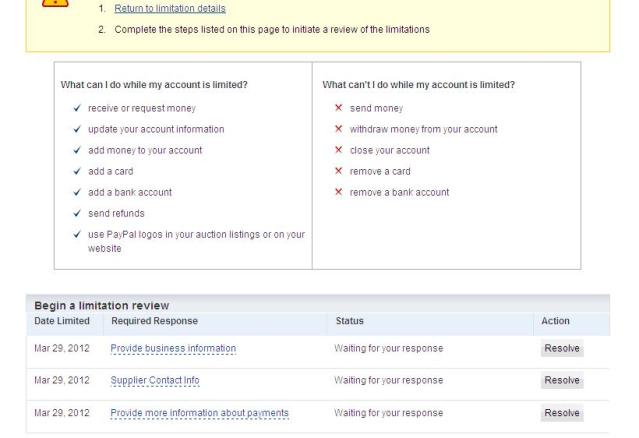This screenshot has width=639, height=438.
Task: Click the Required Response column header
Action: pos(154,321)
